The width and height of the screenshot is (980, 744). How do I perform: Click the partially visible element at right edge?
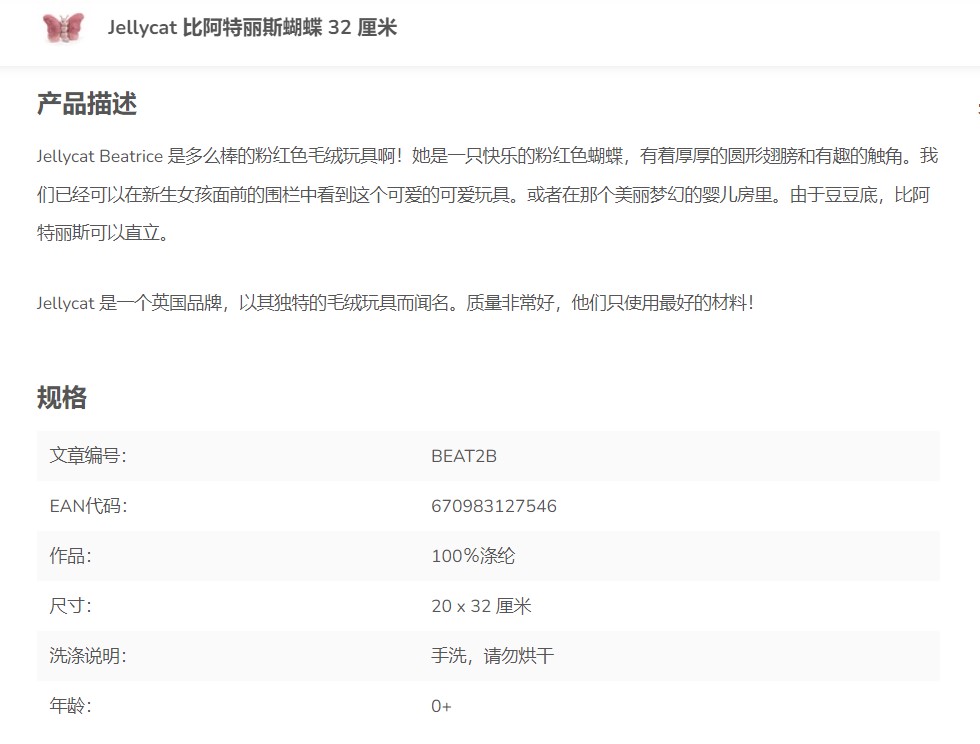pos(976,108)
